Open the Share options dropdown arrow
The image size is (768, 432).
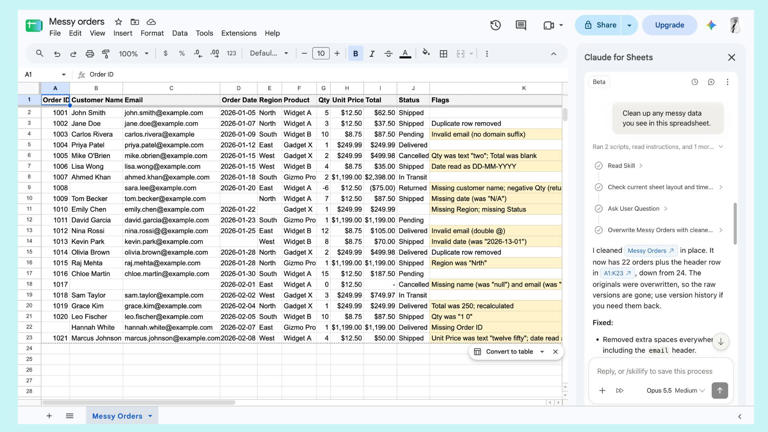pos(629,25)
